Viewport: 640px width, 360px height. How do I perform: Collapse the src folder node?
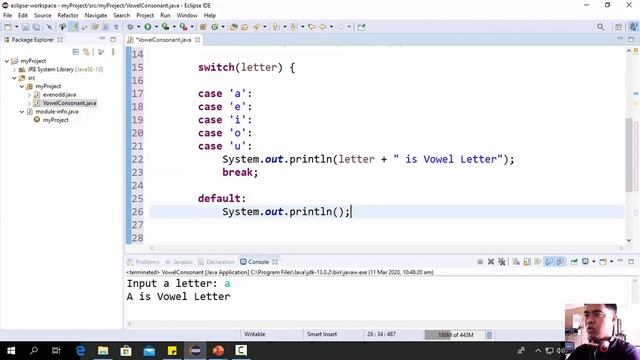tap(14, 78)
